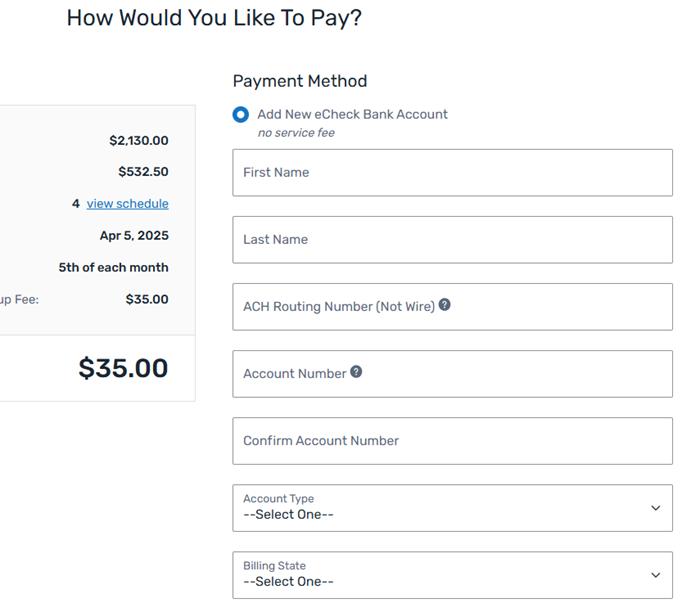
Task: Click the ACH Routing Number help icon
Action: (445, 305)
